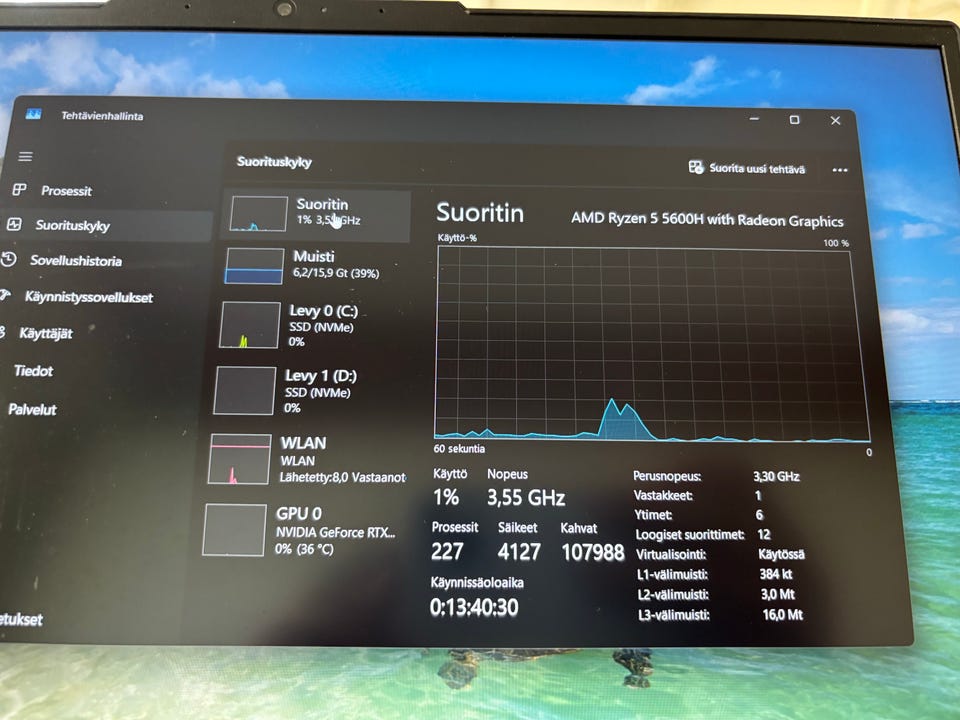Select Levy 0 (C:) item
This screenshot has width=960, height=720.
[309, 325]
